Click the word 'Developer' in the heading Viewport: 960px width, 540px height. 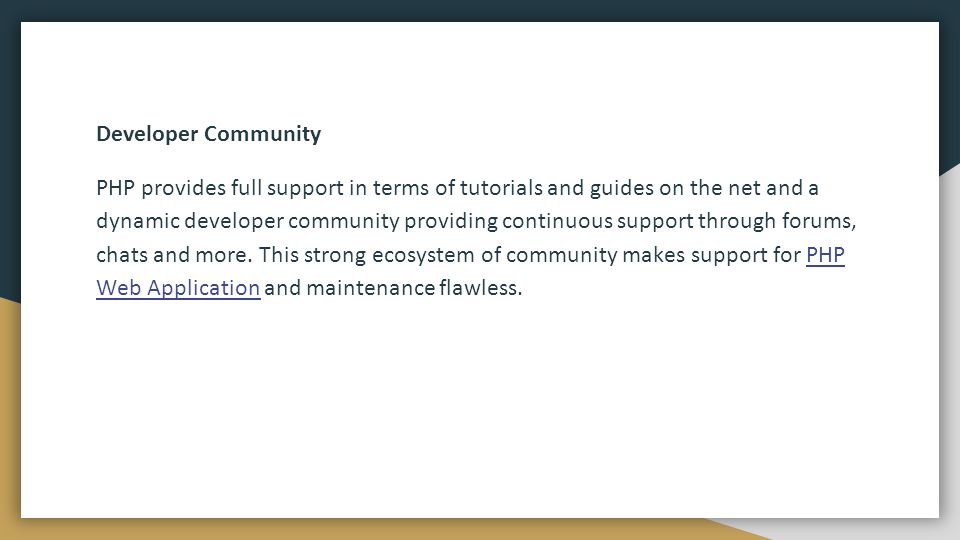[x=147, y=134]
